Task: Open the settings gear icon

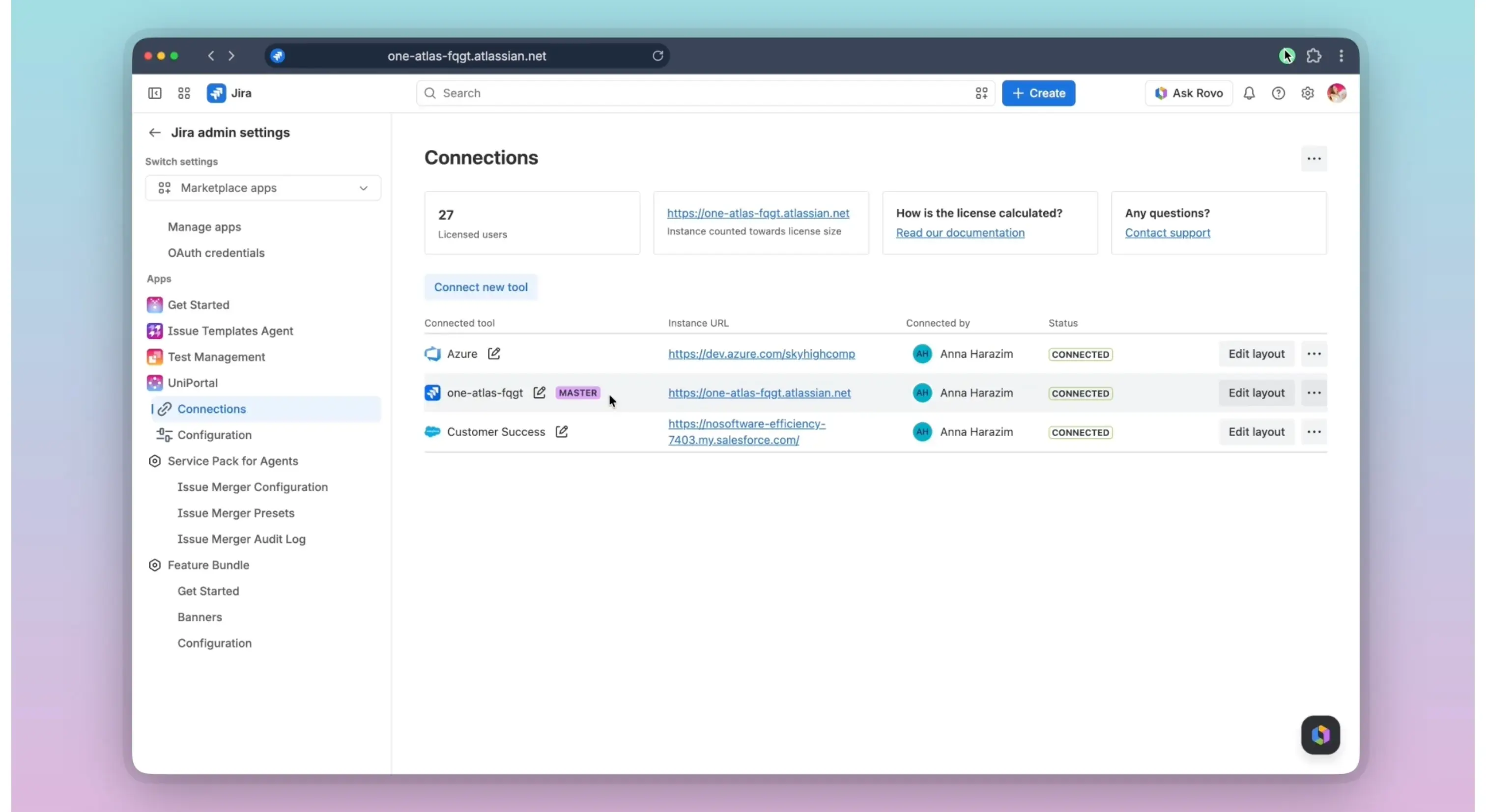Action: [1308, 93]
